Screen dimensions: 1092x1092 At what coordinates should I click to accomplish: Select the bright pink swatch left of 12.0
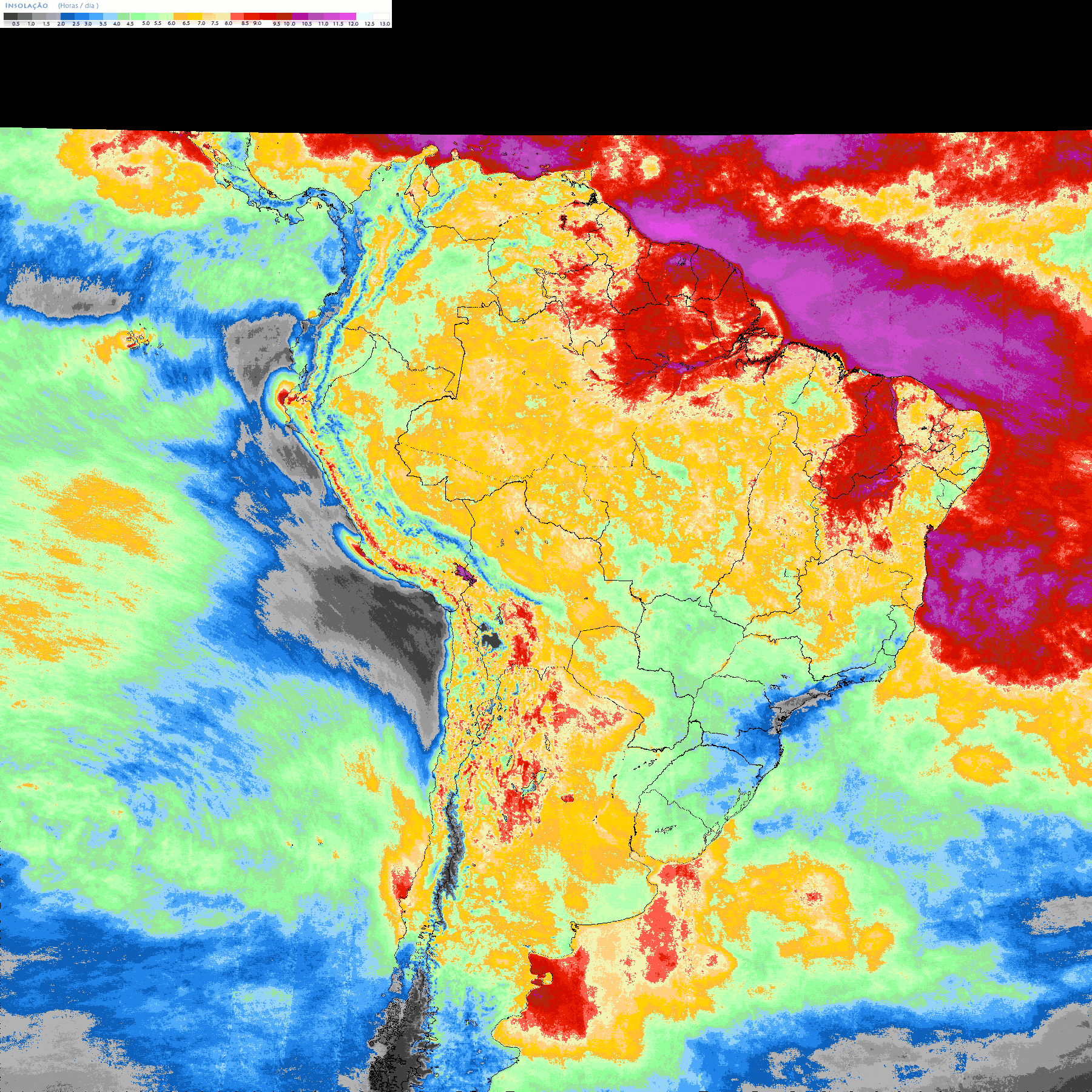pyautogui.click(x=348, y=16)
